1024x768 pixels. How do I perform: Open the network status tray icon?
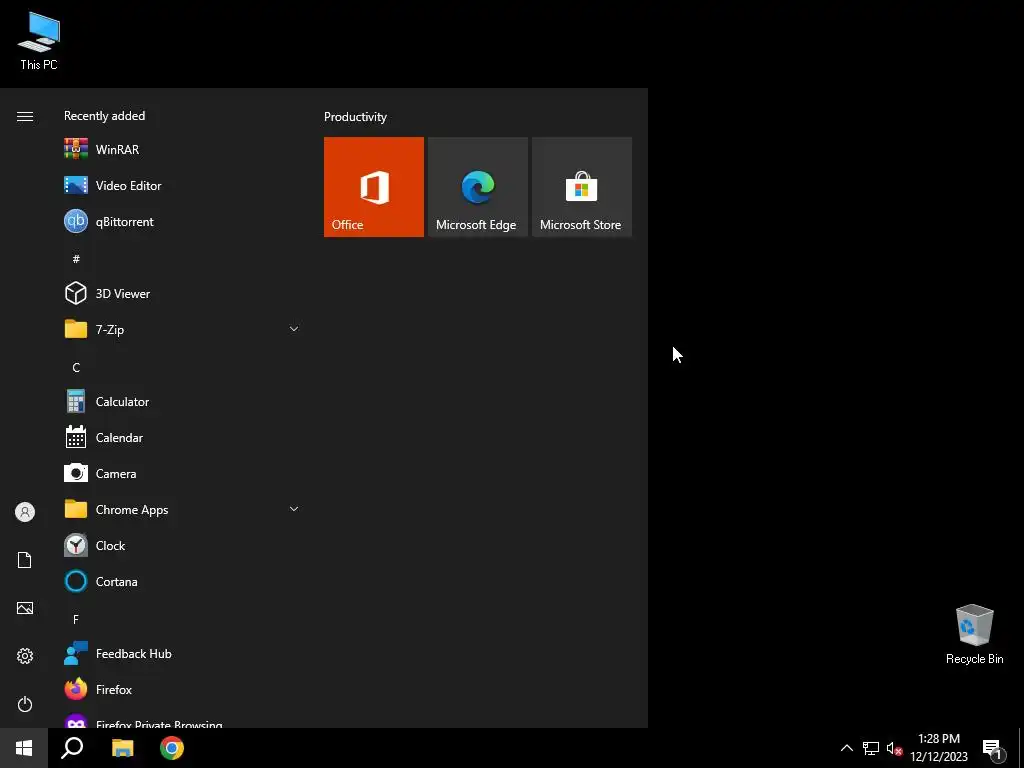click(871, 748)
